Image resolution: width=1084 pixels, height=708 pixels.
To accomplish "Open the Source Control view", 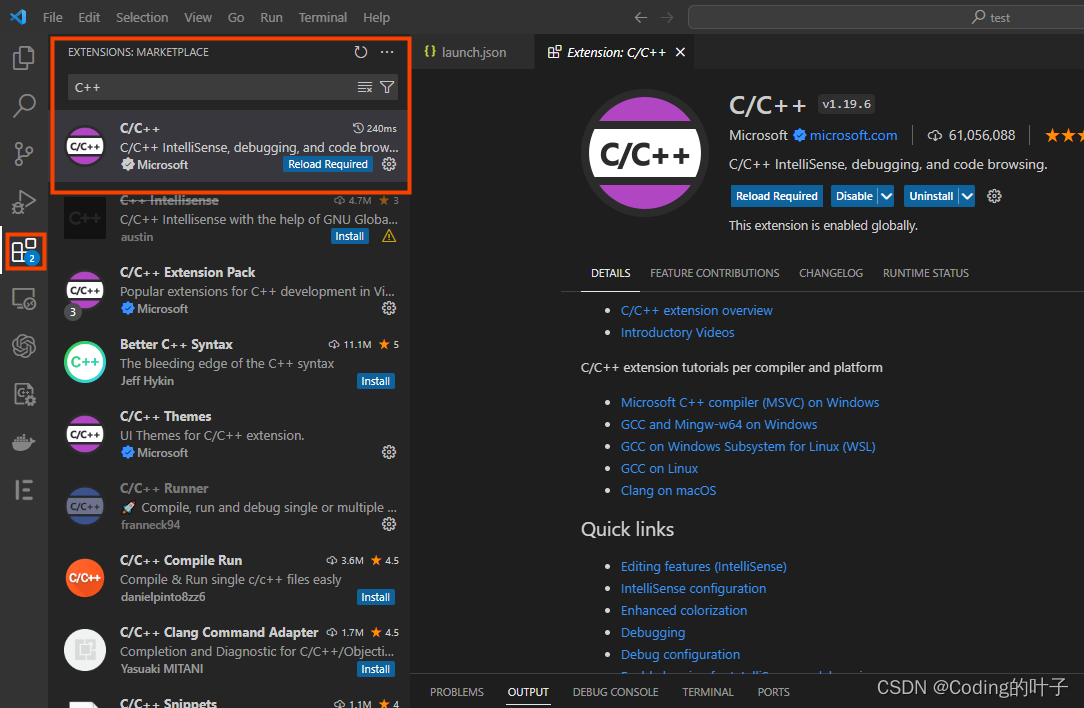I will point(24,154).
